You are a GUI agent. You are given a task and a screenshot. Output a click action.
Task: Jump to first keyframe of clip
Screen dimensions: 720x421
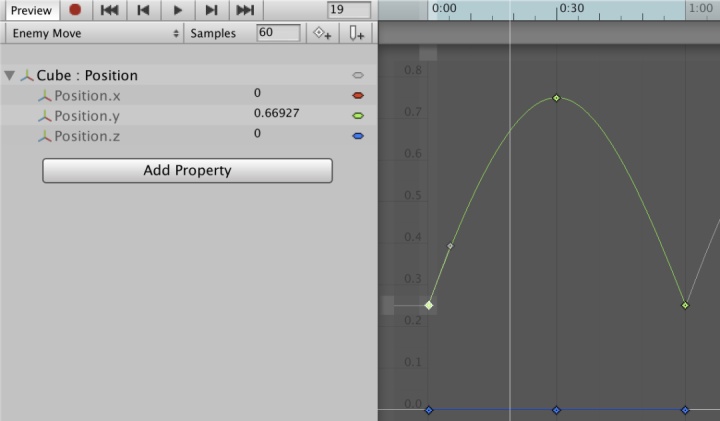[109, 10]
